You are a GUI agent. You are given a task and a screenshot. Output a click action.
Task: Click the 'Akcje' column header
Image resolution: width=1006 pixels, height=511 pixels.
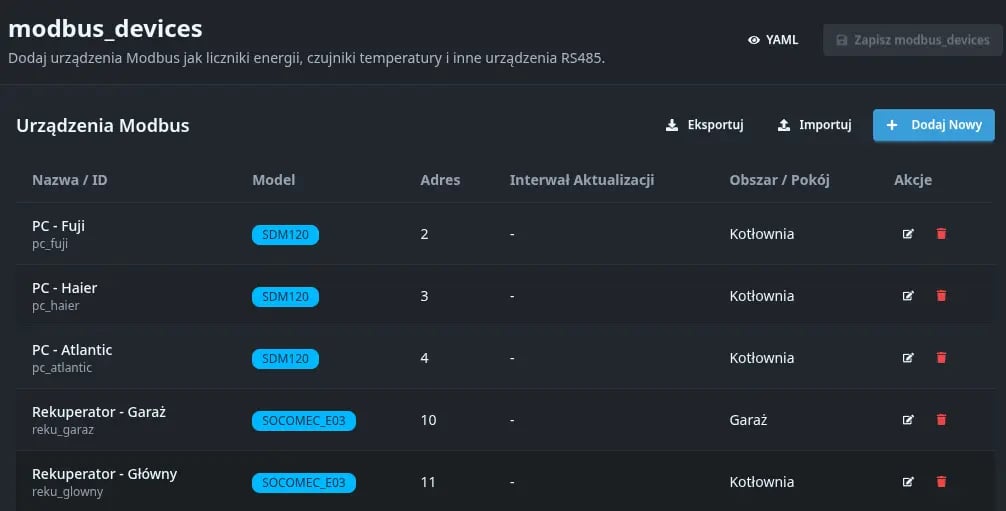(x=913, y=180)
